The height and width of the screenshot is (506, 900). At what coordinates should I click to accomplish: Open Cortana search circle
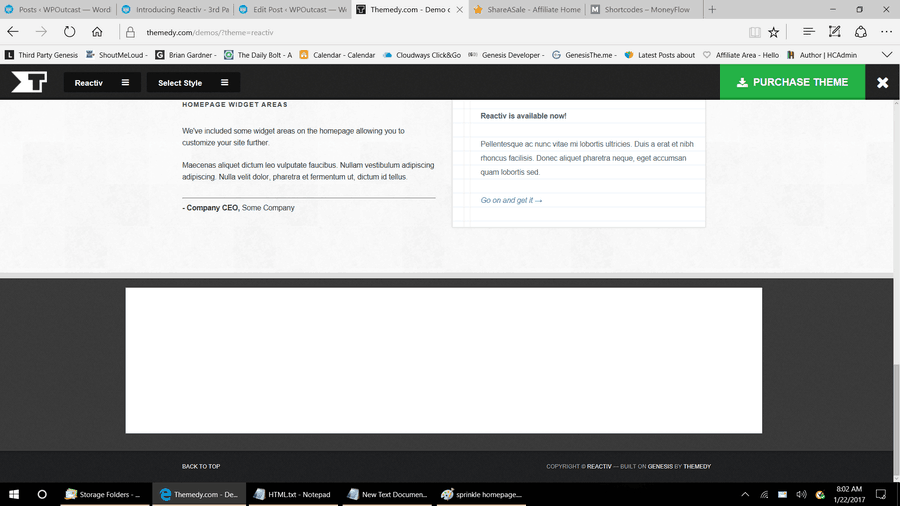pos(42,494)
